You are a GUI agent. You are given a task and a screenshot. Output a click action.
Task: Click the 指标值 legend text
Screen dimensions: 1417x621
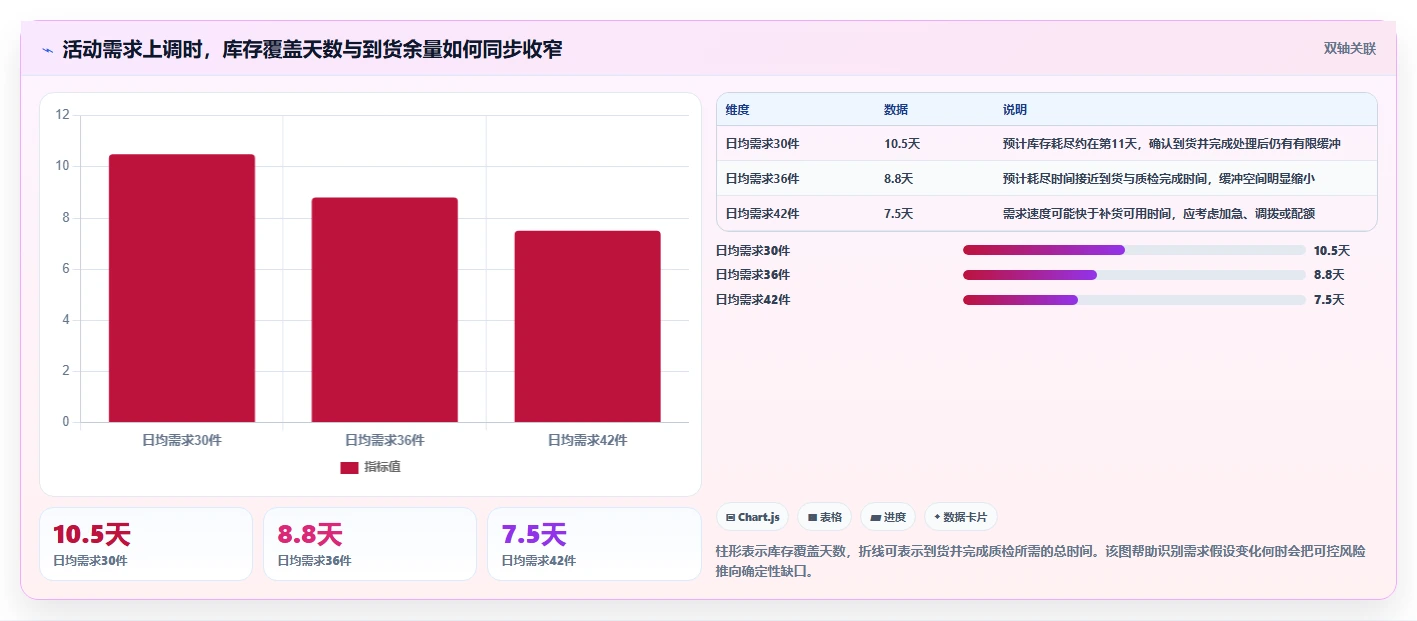(x=382, y=467)
